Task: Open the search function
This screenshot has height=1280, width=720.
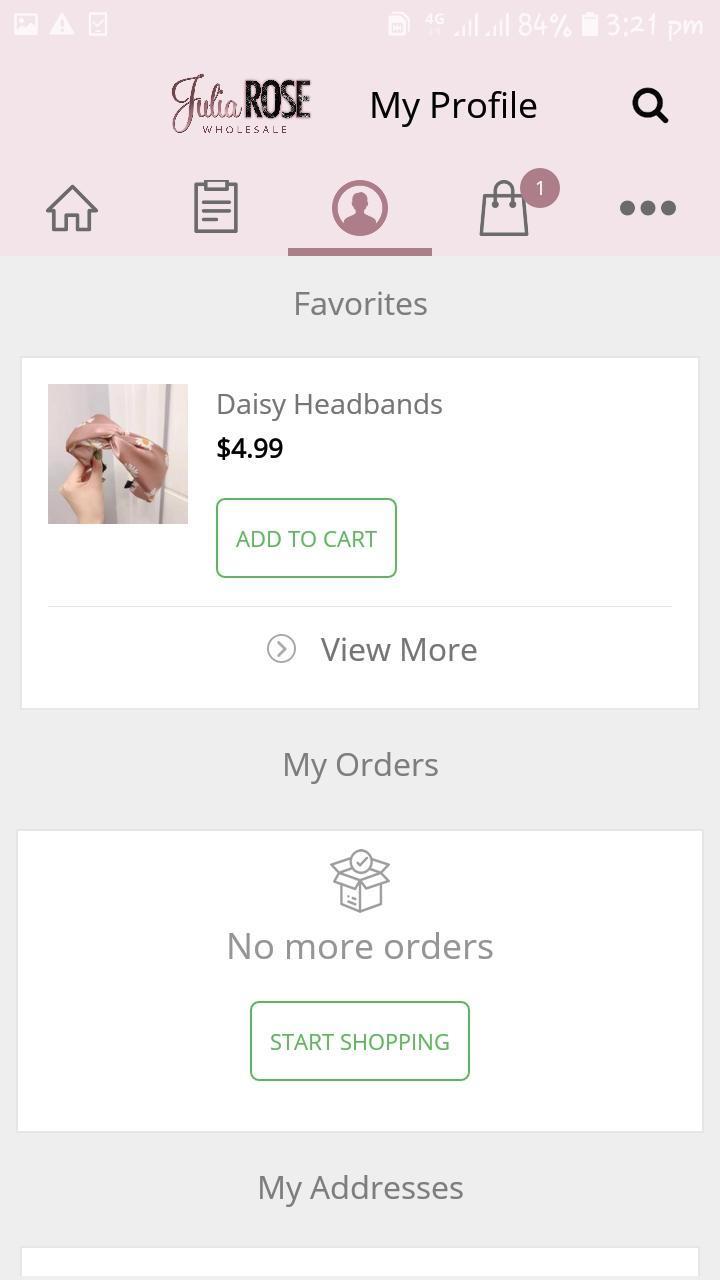Action: tap(649, 104)
